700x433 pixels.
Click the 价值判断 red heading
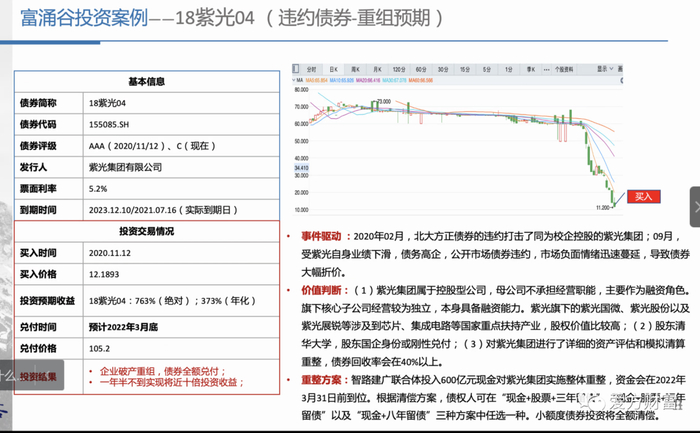(x=321, y=290)
